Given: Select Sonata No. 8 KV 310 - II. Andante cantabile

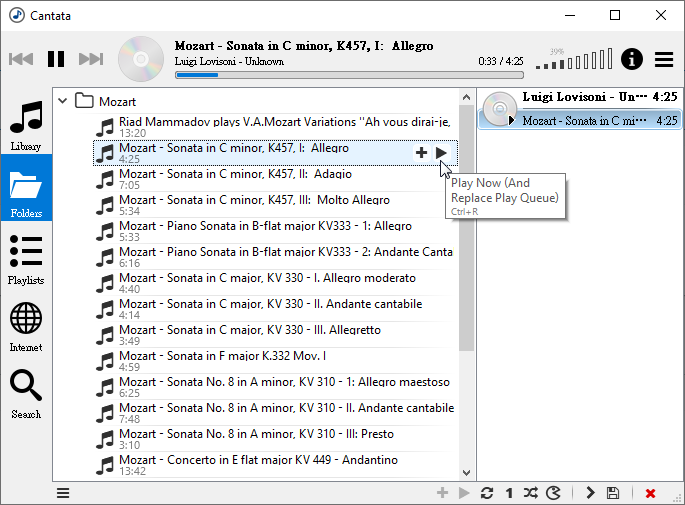Looking at the screenshot, I should click(x=275, y=413).
